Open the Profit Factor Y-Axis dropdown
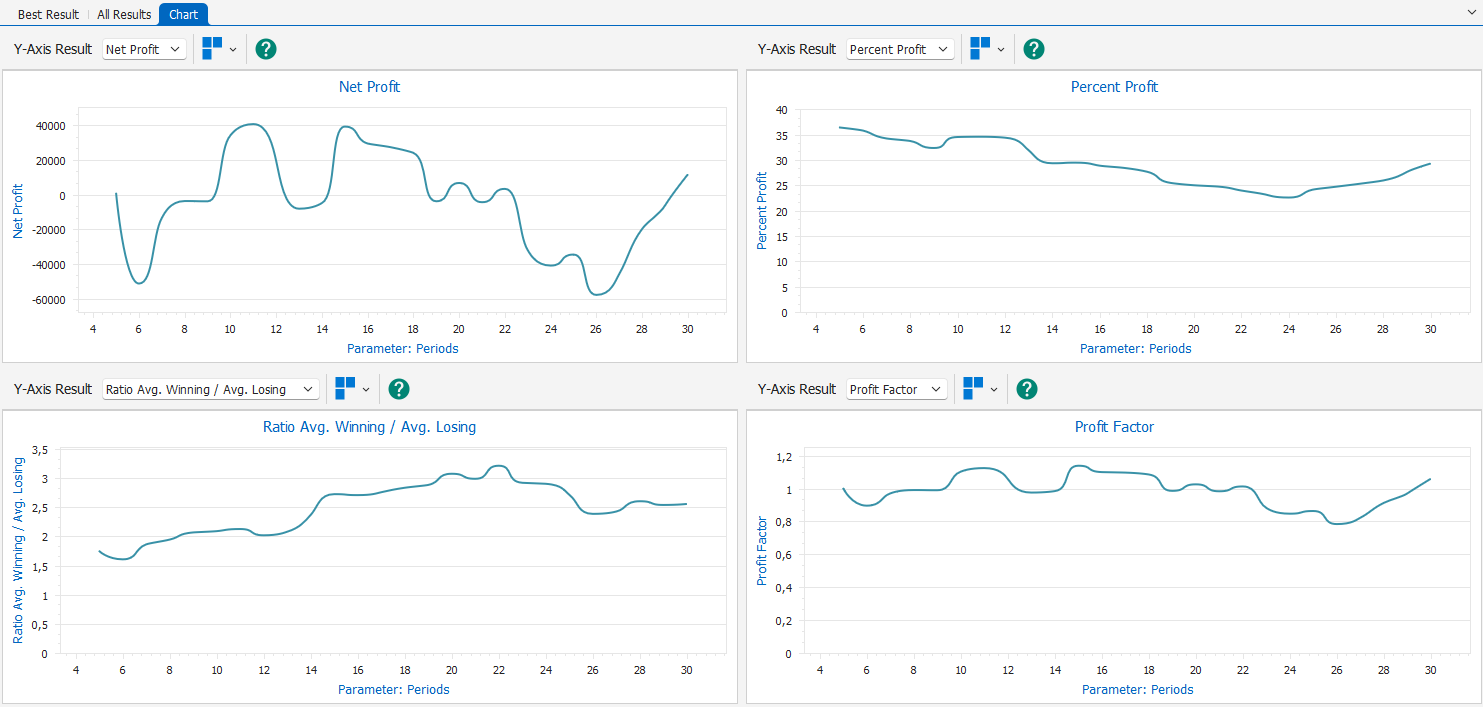This screenshot has height=707, width=1483. tap(897, 389)
